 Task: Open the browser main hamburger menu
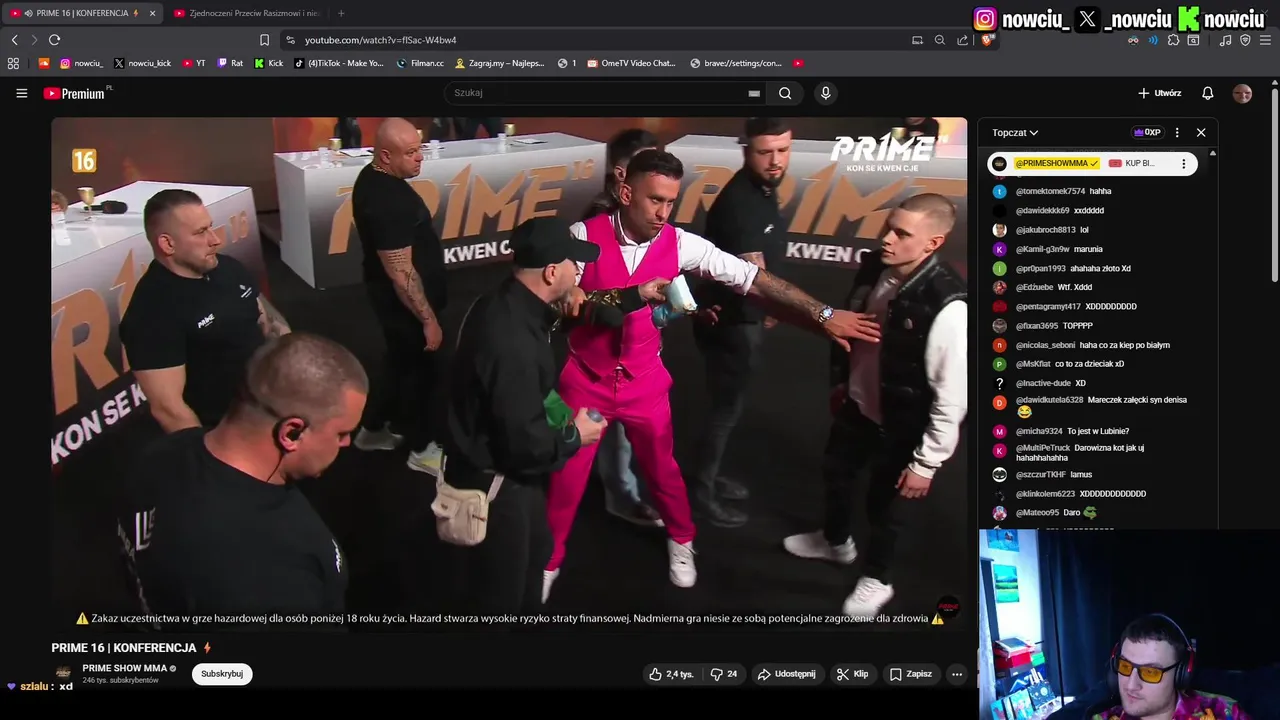point(1265,40)
